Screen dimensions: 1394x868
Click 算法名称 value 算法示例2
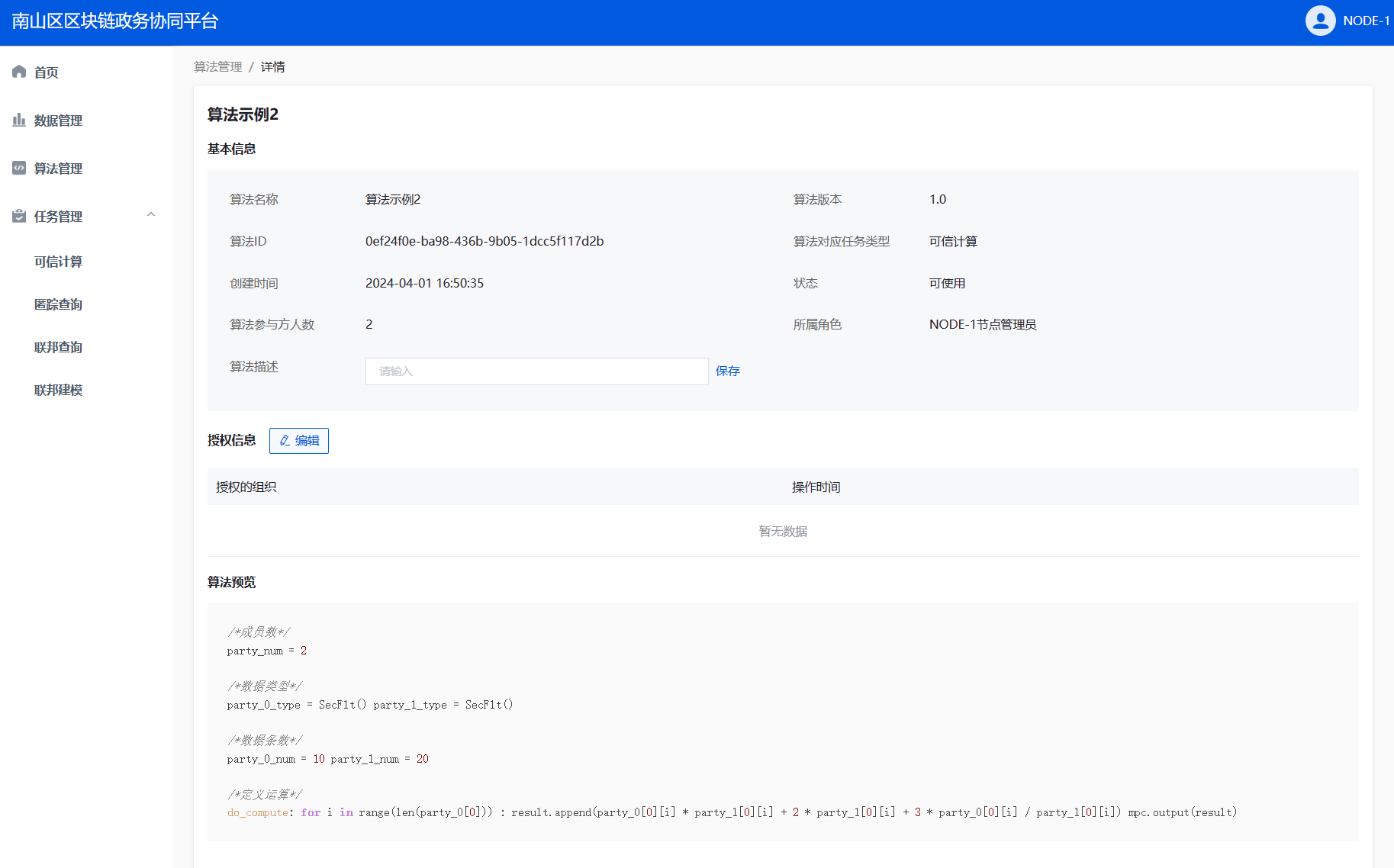(393, 200)
